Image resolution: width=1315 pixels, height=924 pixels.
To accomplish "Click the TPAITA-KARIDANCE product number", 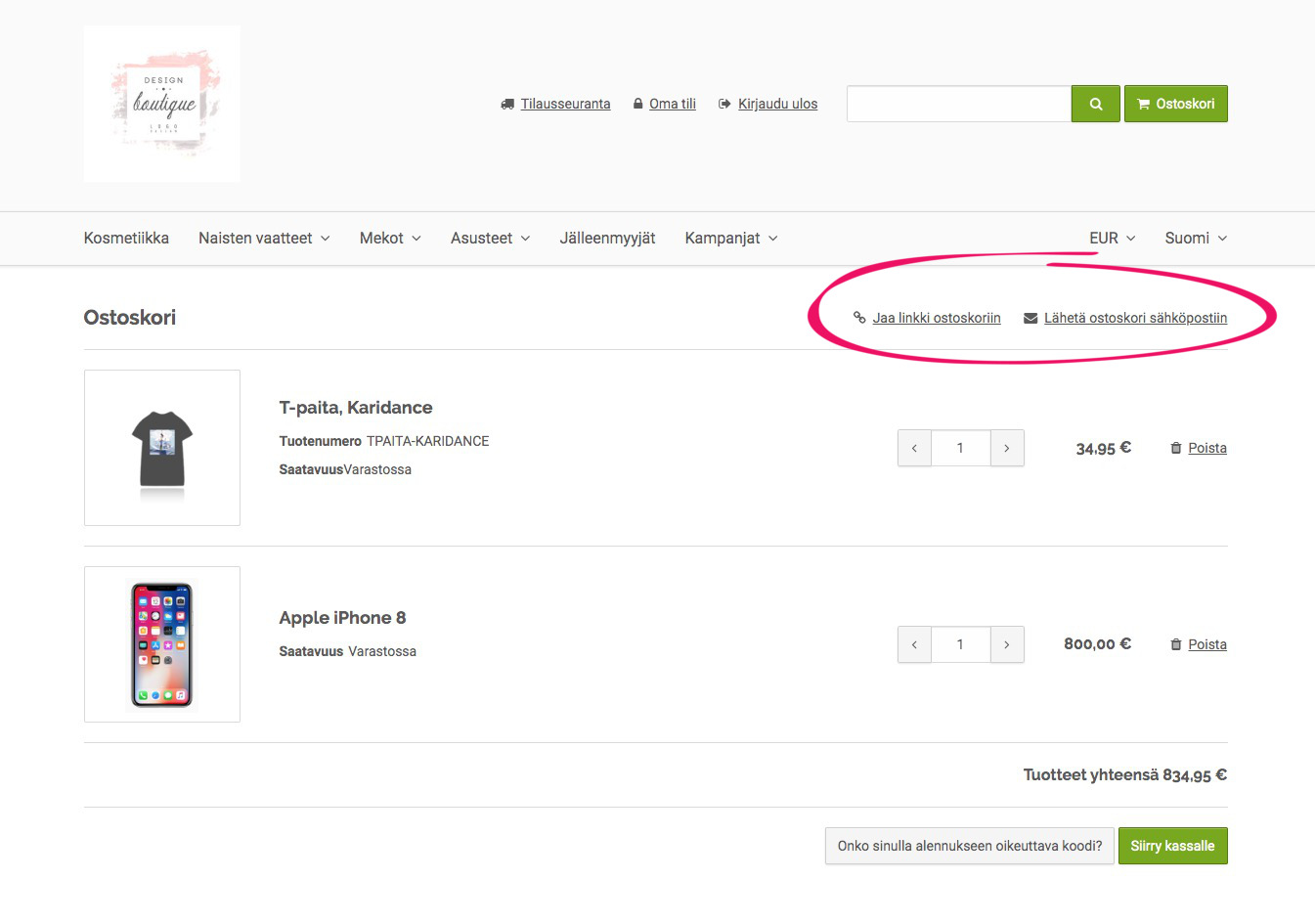I will click(x=427, y=441).
